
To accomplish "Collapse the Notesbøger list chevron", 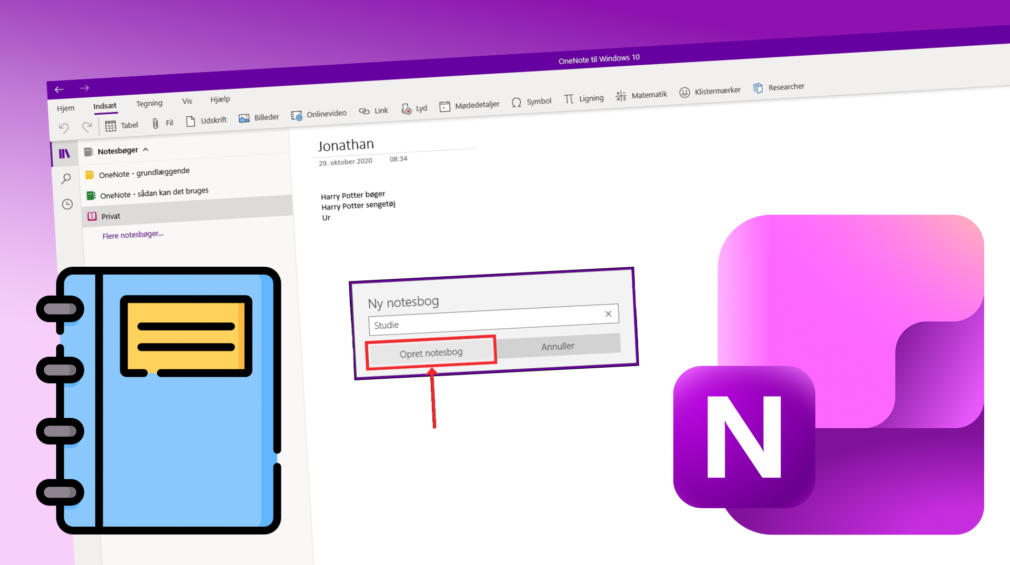I will (x=146, y=149).
